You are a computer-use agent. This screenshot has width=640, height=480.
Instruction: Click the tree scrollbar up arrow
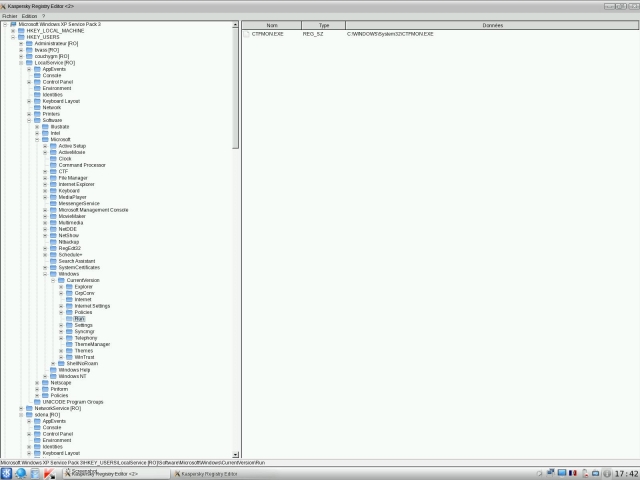pos(236,25)
